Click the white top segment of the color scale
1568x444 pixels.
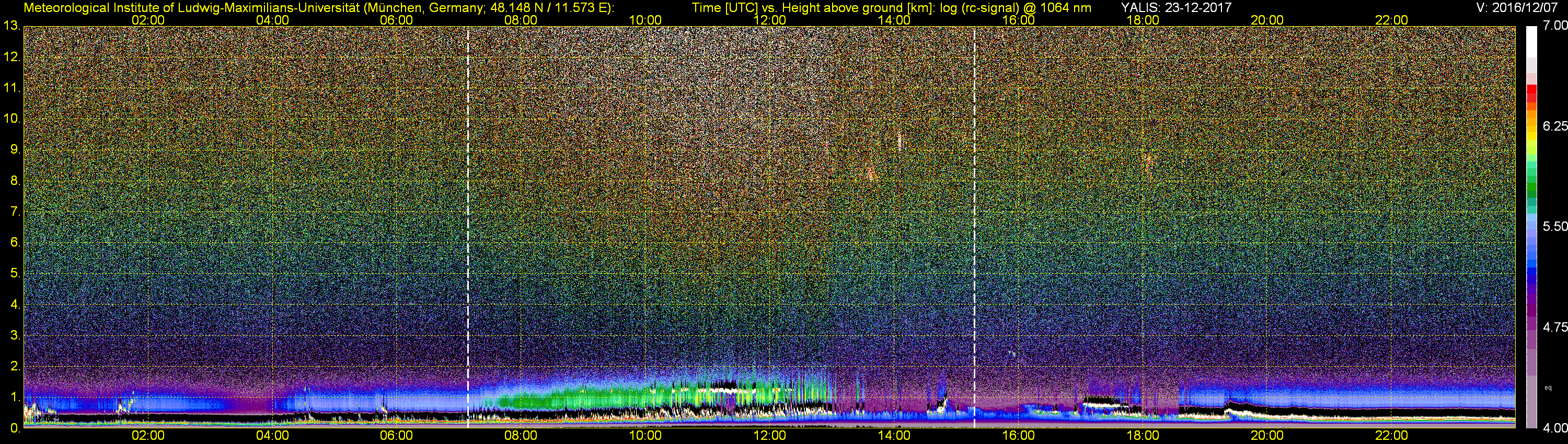pos(1531,43)
